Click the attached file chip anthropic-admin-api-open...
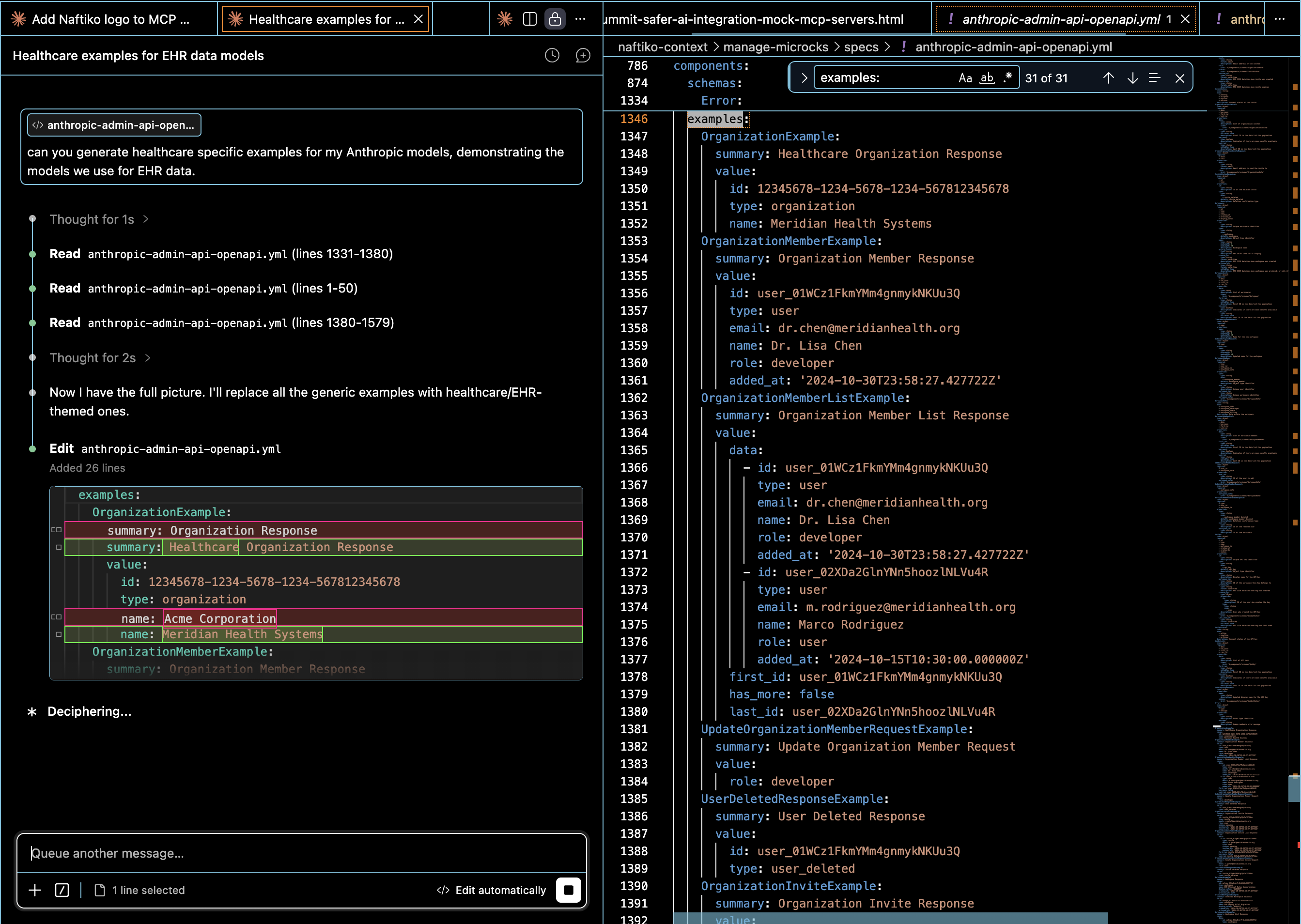The image size is (1301, 924). (114, 125)
